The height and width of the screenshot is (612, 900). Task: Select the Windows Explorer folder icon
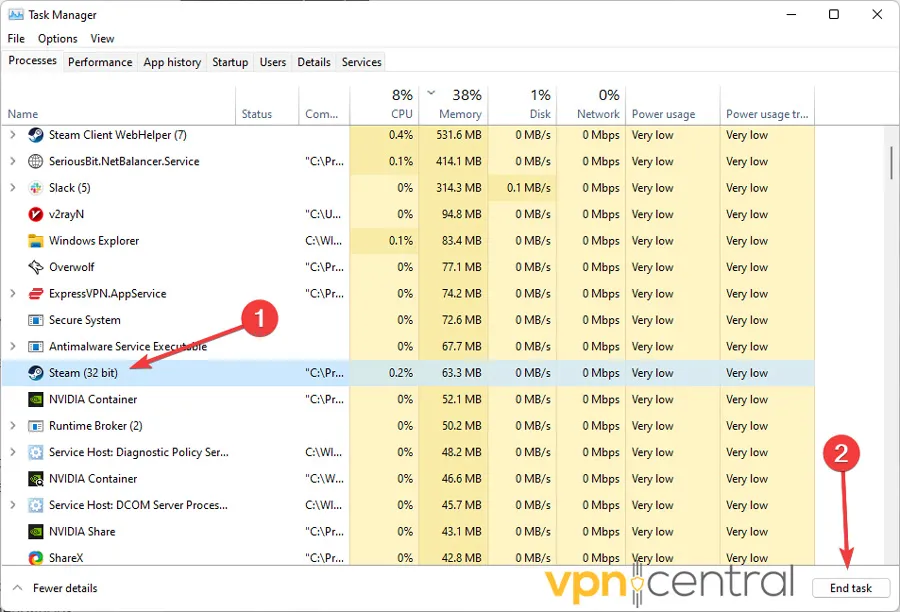coord(35,241)
